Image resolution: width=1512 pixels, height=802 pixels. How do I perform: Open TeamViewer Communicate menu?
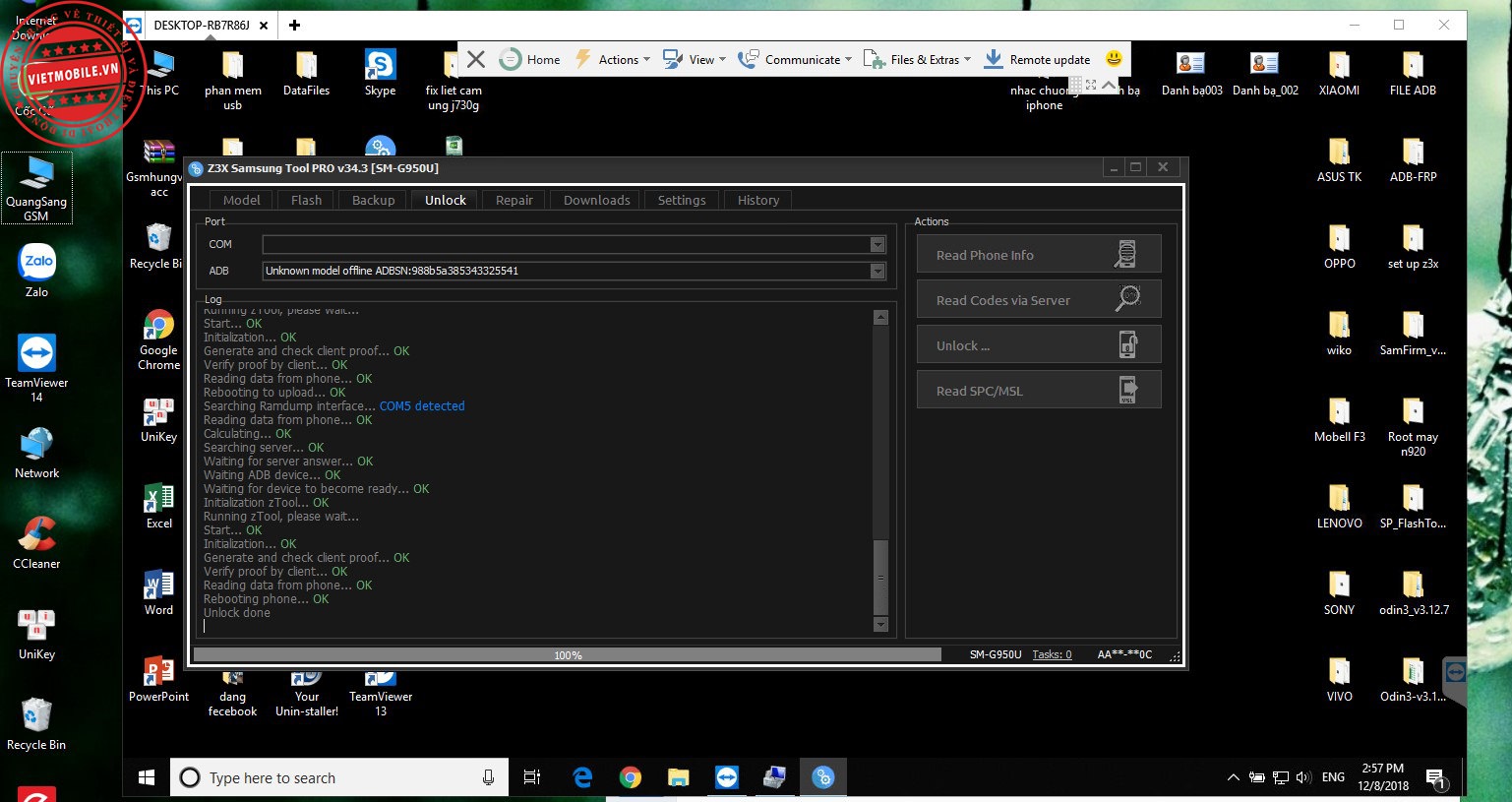point(795,59)
